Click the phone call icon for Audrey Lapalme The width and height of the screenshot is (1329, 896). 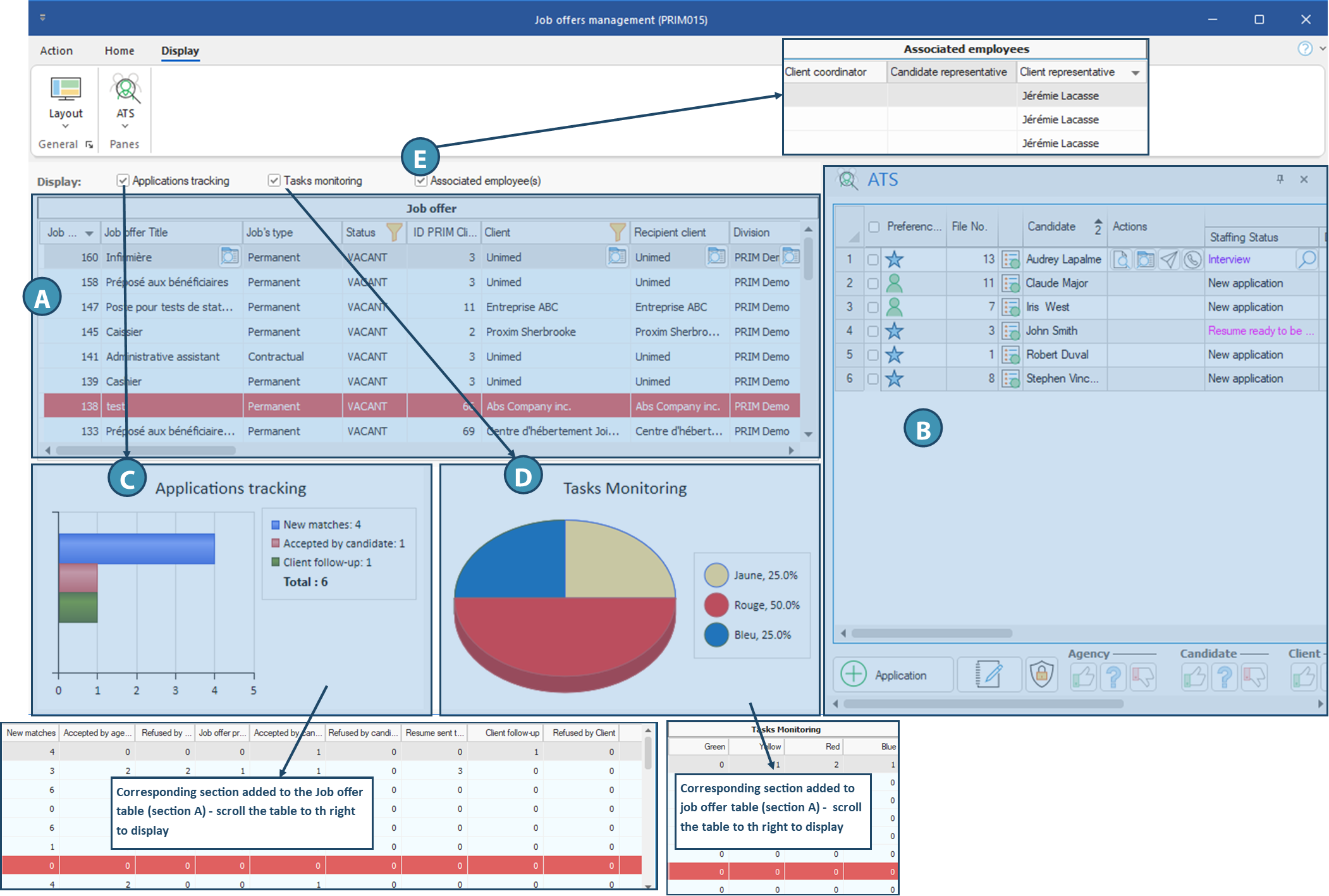click(x=1192, y=259)
